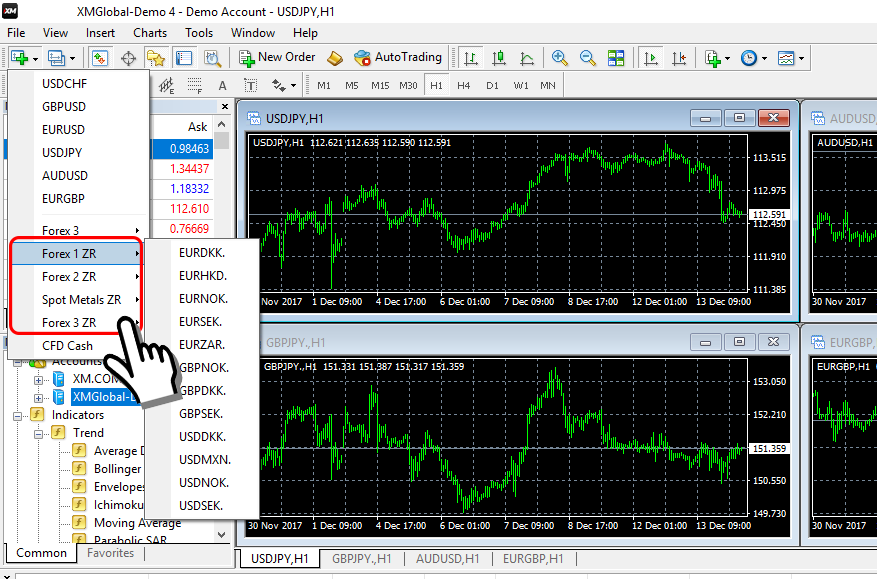
Task: Open the Periods clock icon
Action: click(x=749, y=58)
